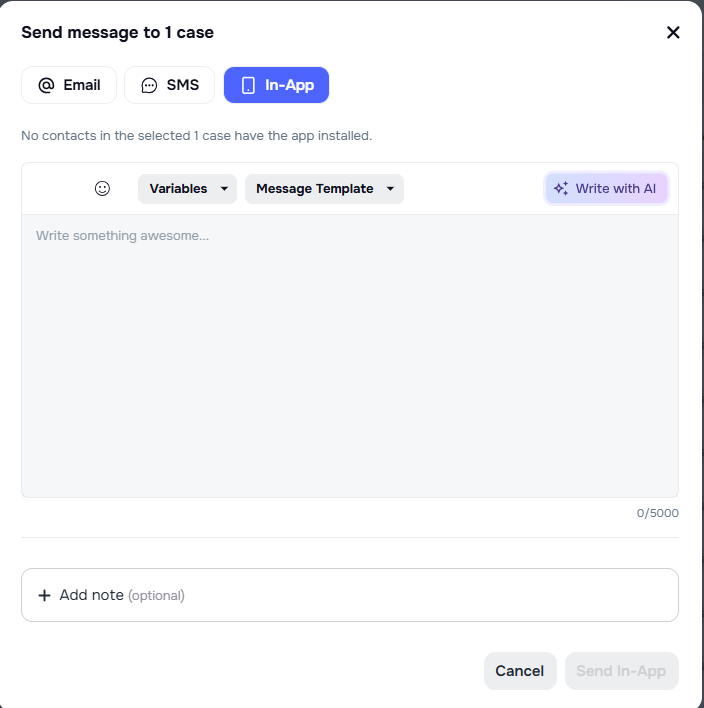
Task: Switch to the SMS tab
Action: (170, 85)
